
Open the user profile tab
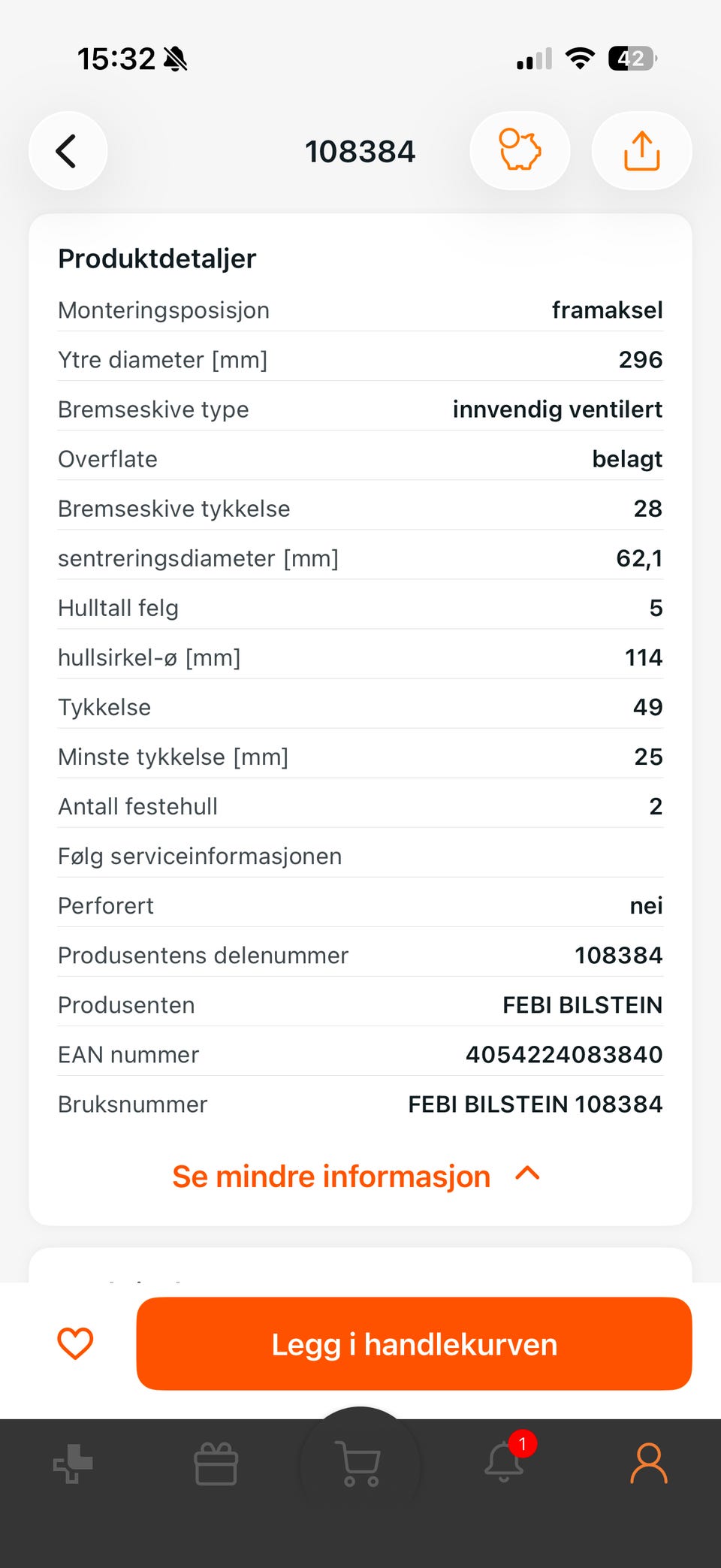(x=648, y=1463)
